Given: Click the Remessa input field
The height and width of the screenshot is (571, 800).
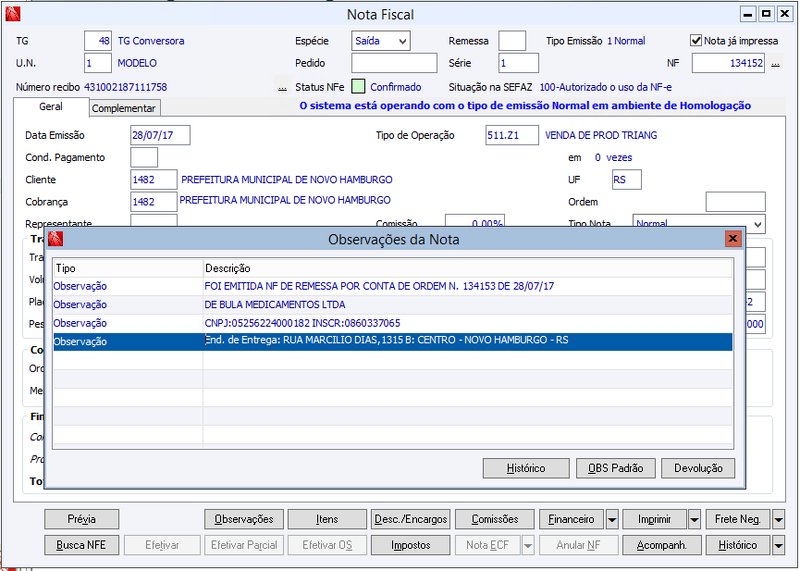Looking at the screenshot, I should [512, 41].
